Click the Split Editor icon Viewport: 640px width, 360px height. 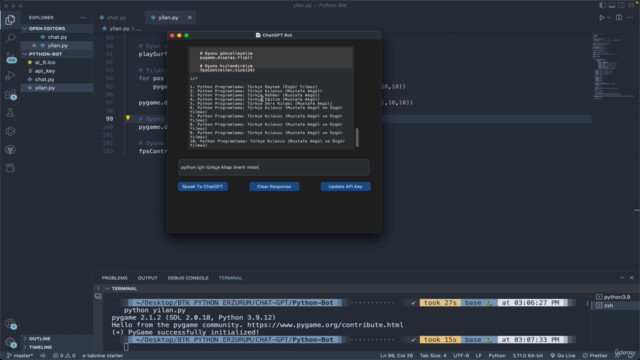[x=619, y=18]
